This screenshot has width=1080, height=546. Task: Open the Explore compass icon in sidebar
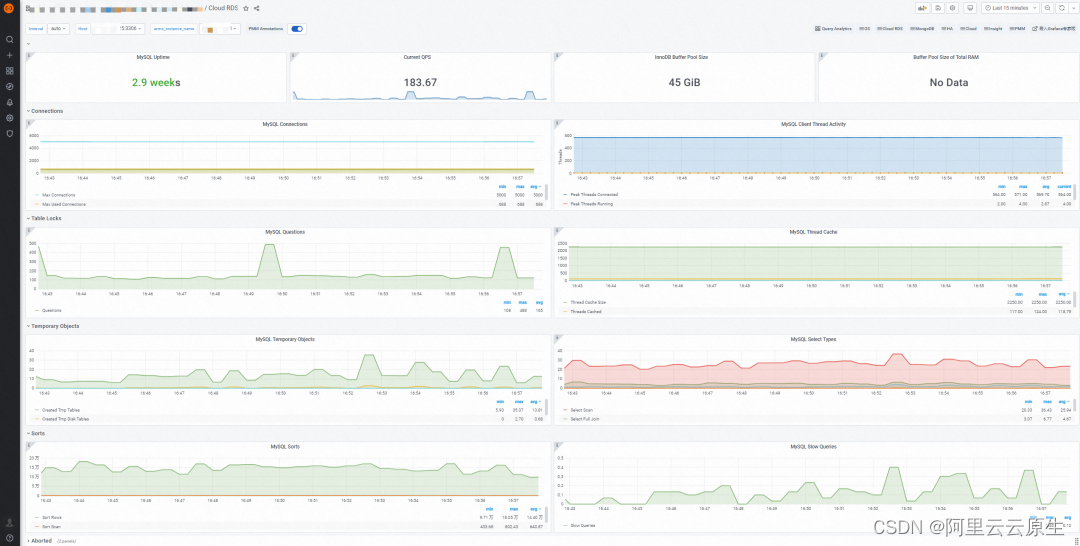pos(10,87)
